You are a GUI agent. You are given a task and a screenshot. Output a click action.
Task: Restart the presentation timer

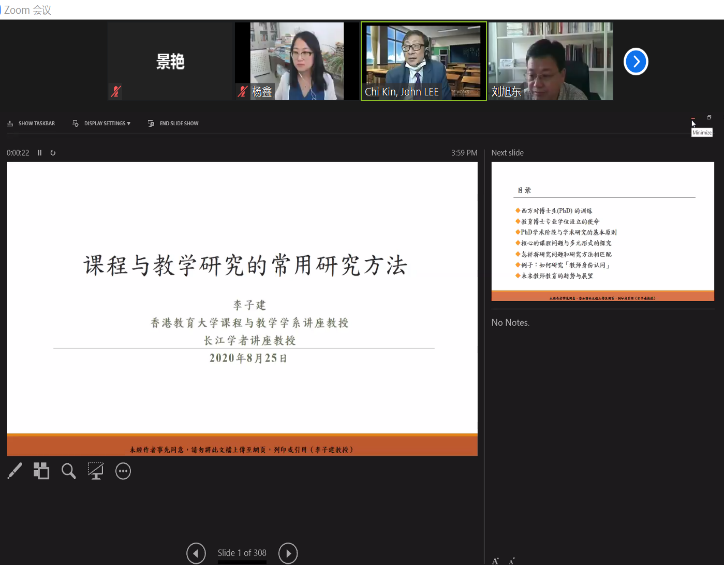coord(53,153)
